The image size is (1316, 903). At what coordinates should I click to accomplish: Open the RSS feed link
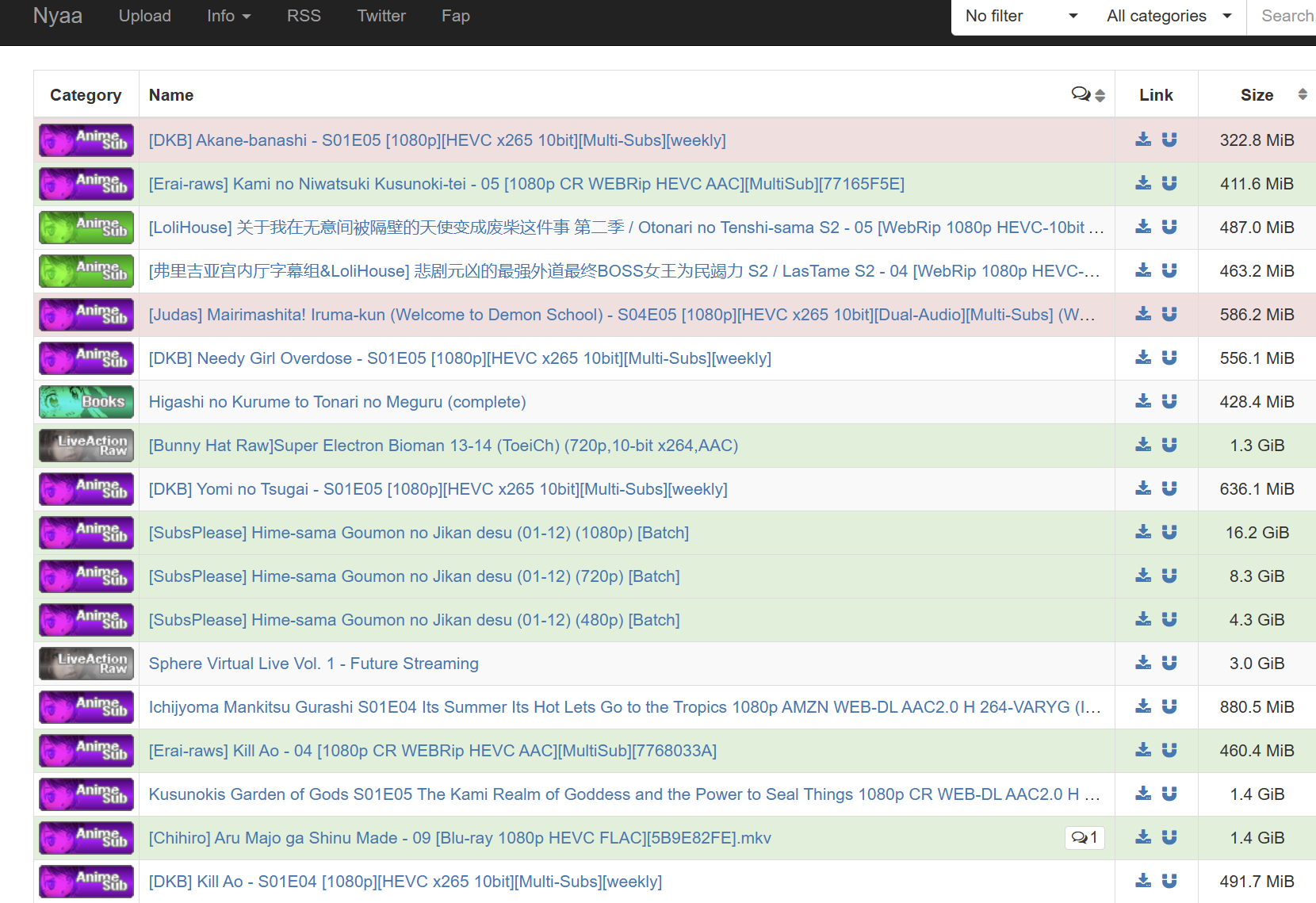tap(304, 16)
